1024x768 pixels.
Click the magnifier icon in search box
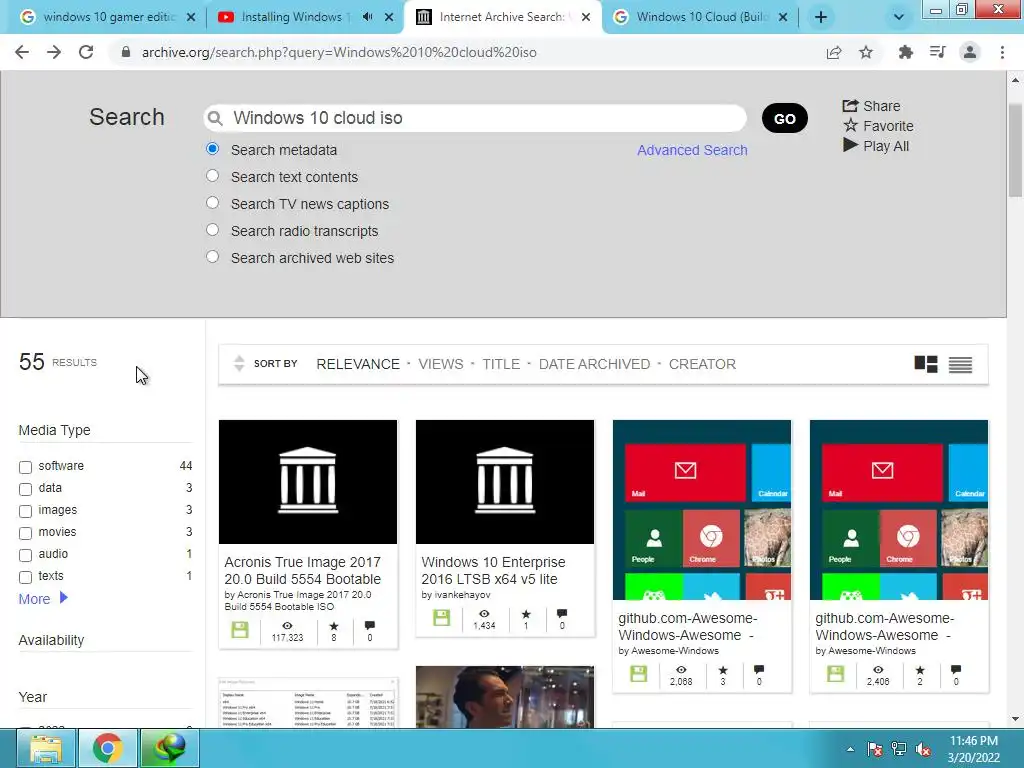coord(214,118)
